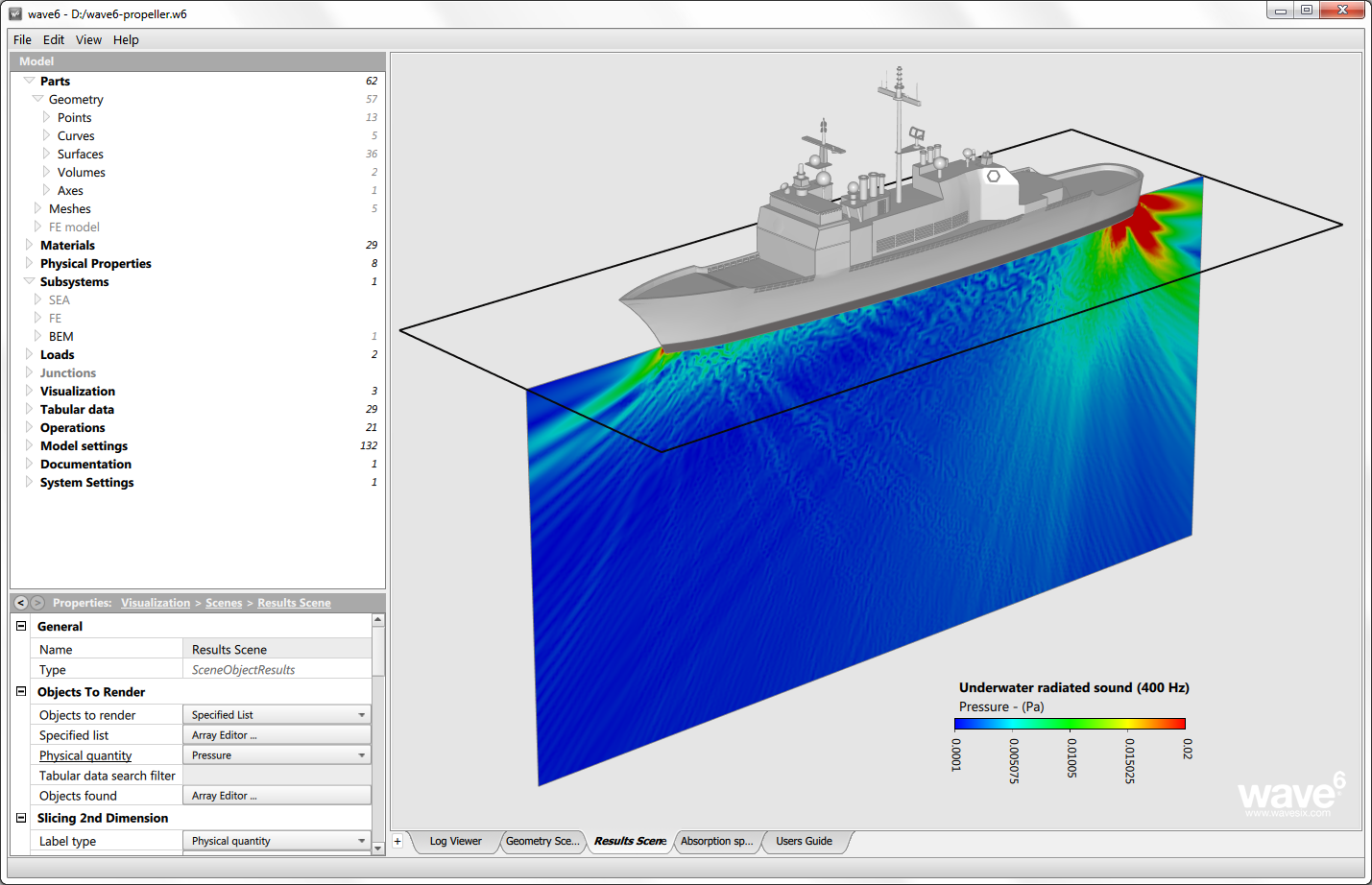The width and height of the screenshot is (1372, 885).
Task: Select the FE model tree item
Action: [x=74, y=227]
